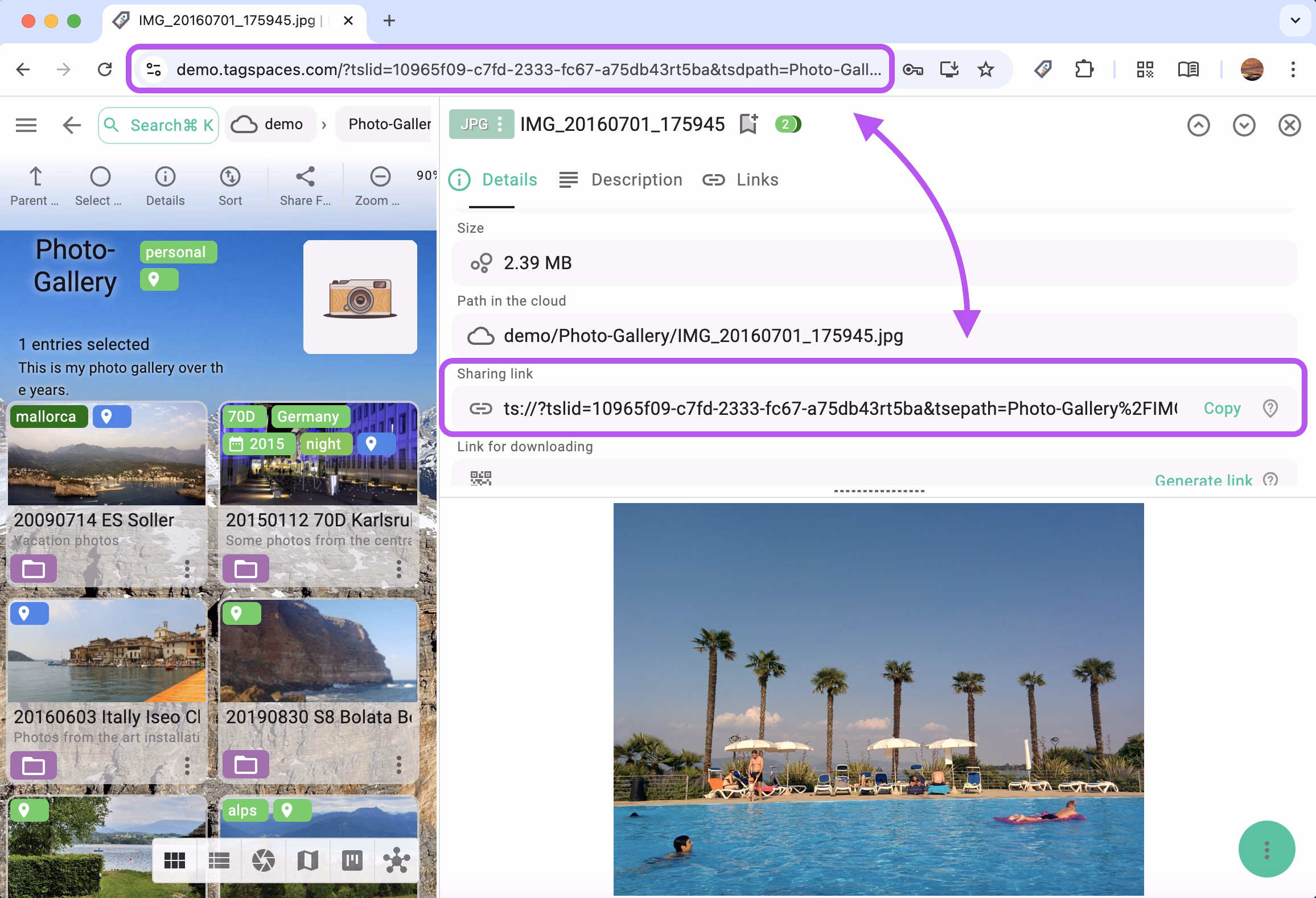Screen dimensions: 1316x898
Task: Open the Kanban perspective
Action: 351,860
